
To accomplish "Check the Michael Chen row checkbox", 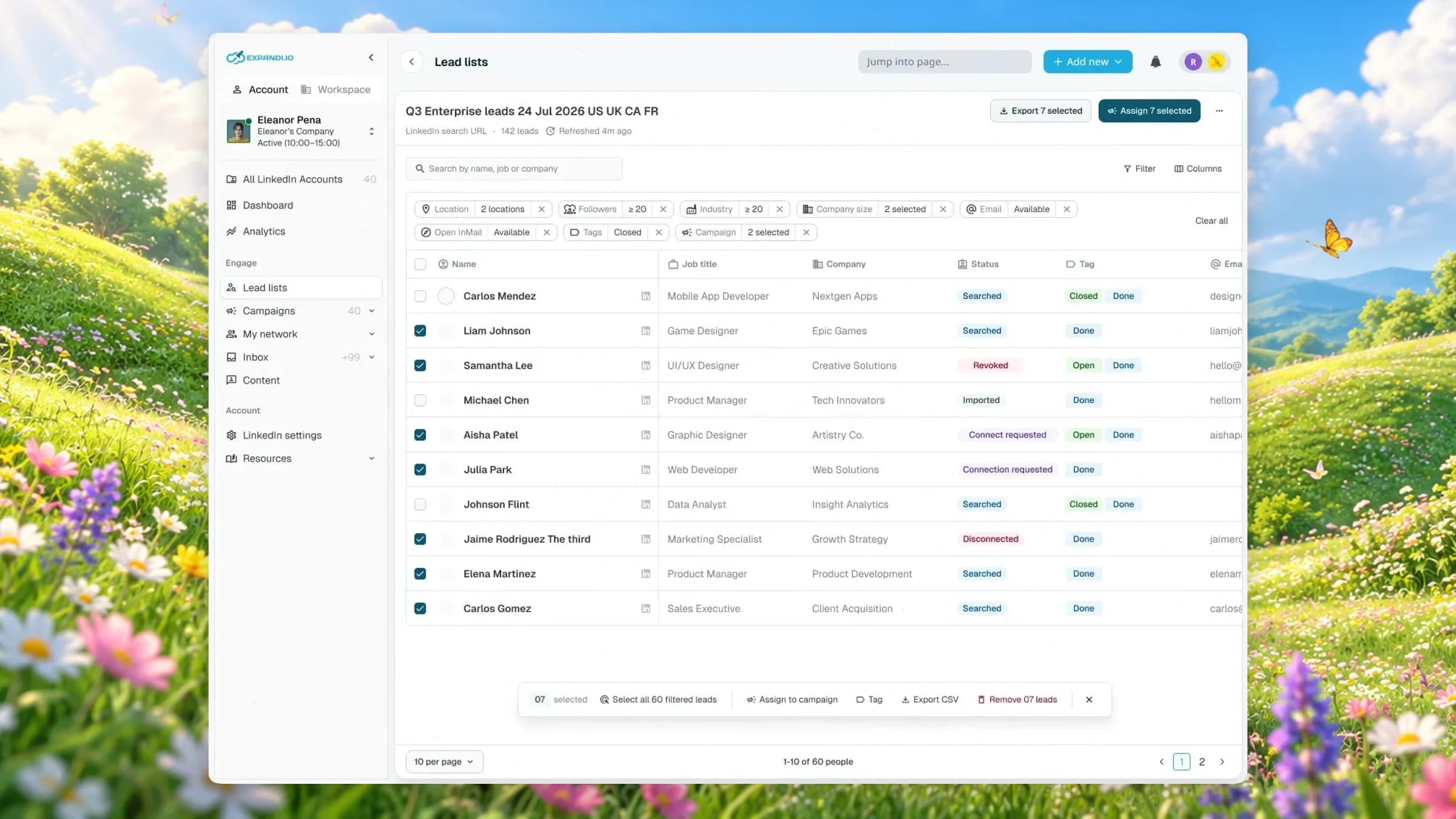I will click(x=420, y=400).
